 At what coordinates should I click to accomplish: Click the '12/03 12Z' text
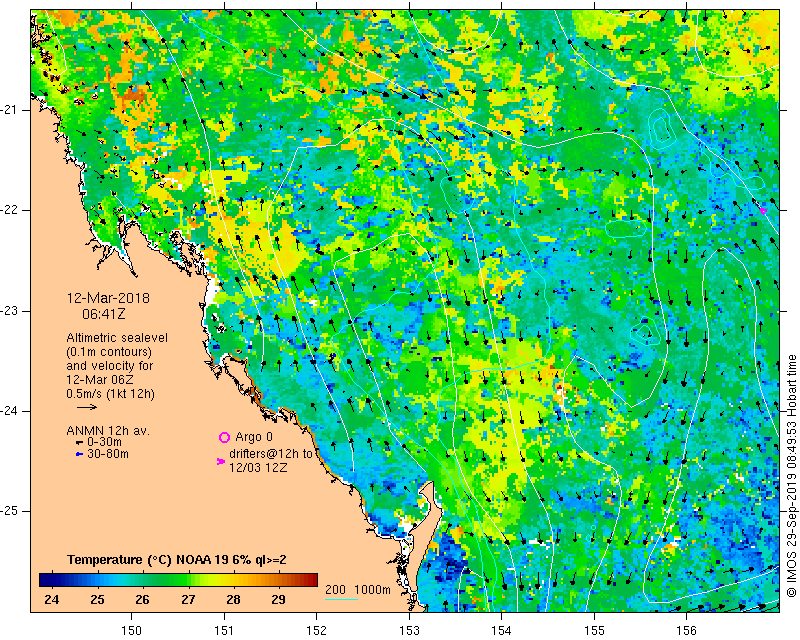[258, 467]
